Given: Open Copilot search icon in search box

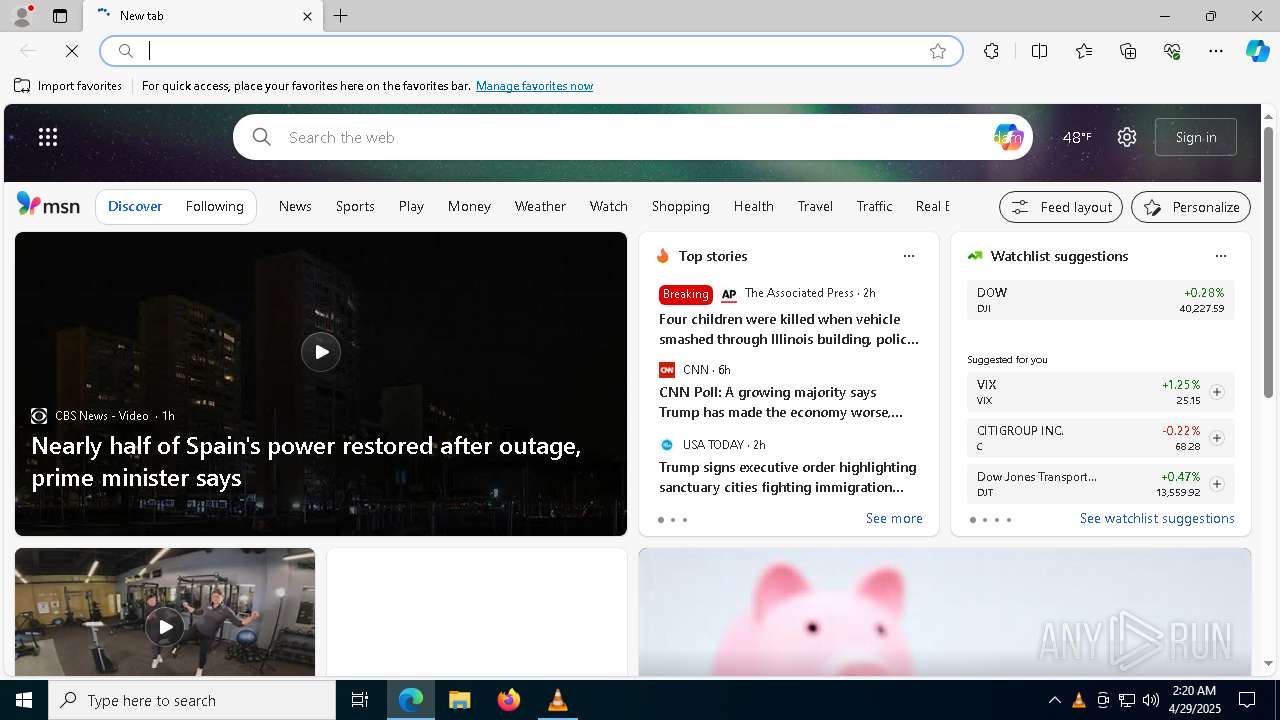Looking at the screenshot, I should tap(1008, 137).
